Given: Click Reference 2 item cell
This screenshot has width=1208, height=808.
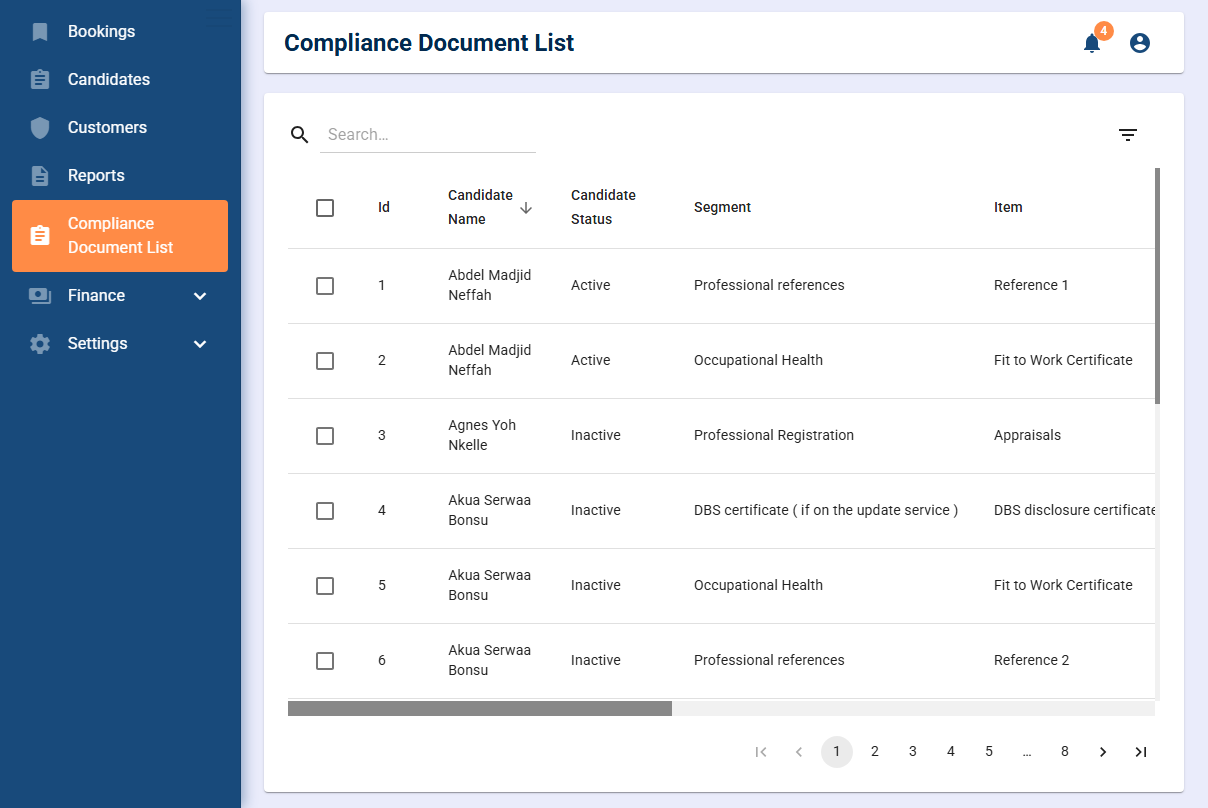Looking at the screenshot, I should coord(1031,661).
